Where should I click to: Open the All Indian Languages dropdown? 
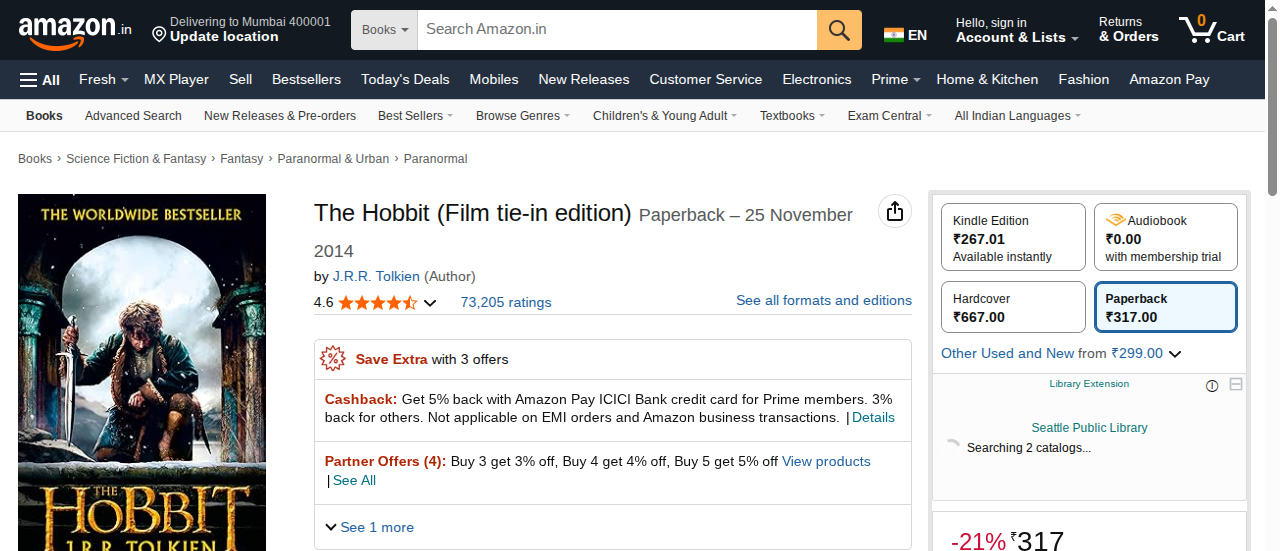1018,116
